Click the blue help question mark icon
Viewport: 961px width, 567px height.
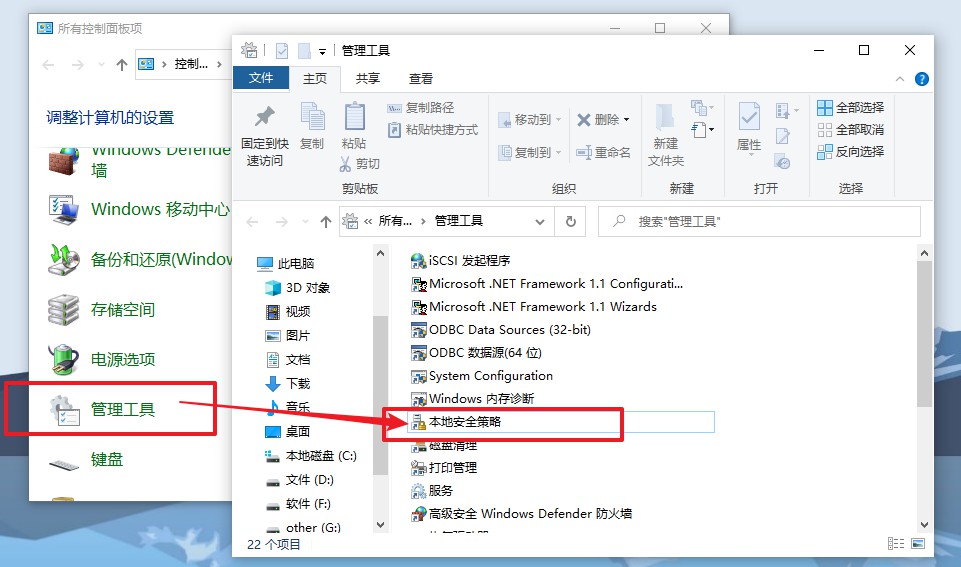[921, 79]
